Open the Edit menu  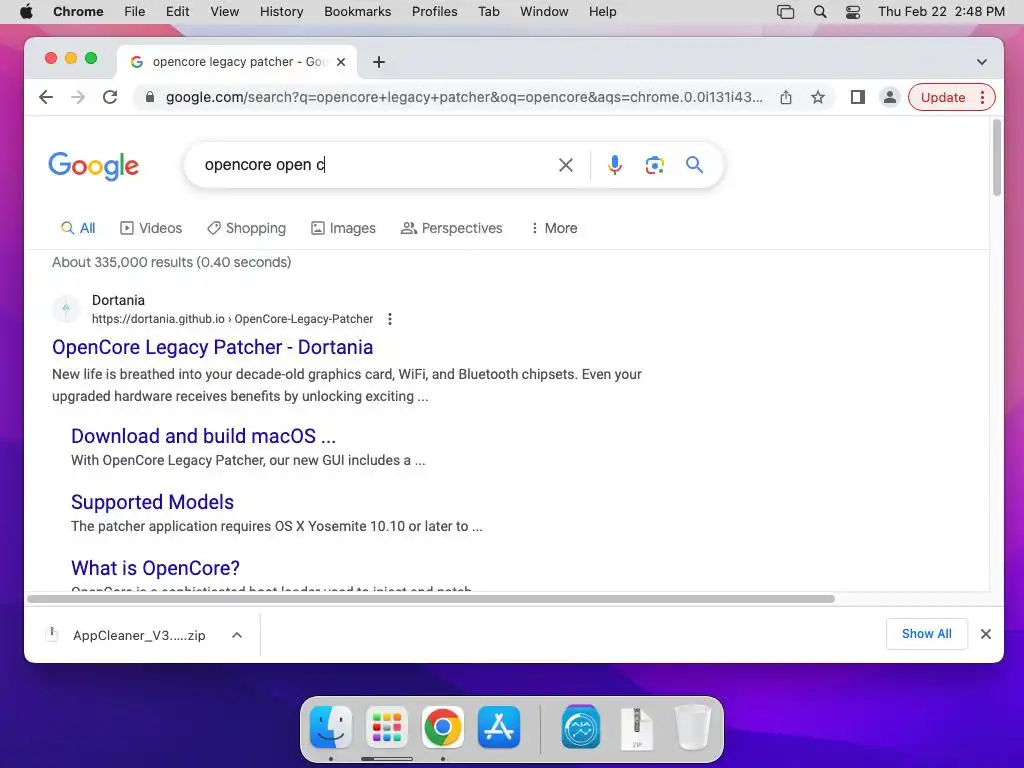click(177, 12)
